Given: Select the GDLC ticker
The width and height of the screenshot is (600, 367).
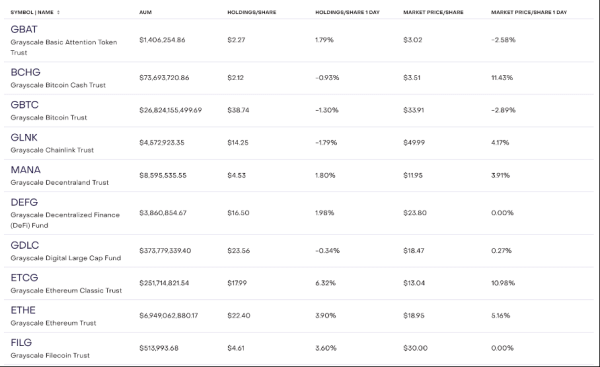Looking at the screenshot, I should (x=25, y=245).
